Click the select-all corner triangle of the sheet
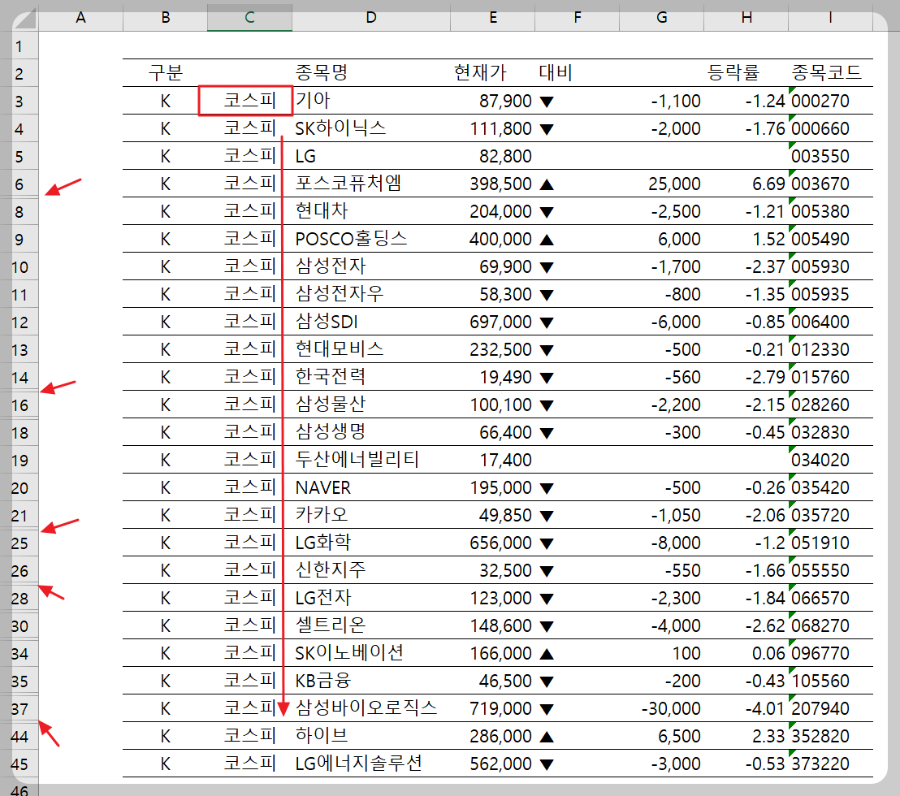This screenshot has width=900, height=796. point(25,18)
